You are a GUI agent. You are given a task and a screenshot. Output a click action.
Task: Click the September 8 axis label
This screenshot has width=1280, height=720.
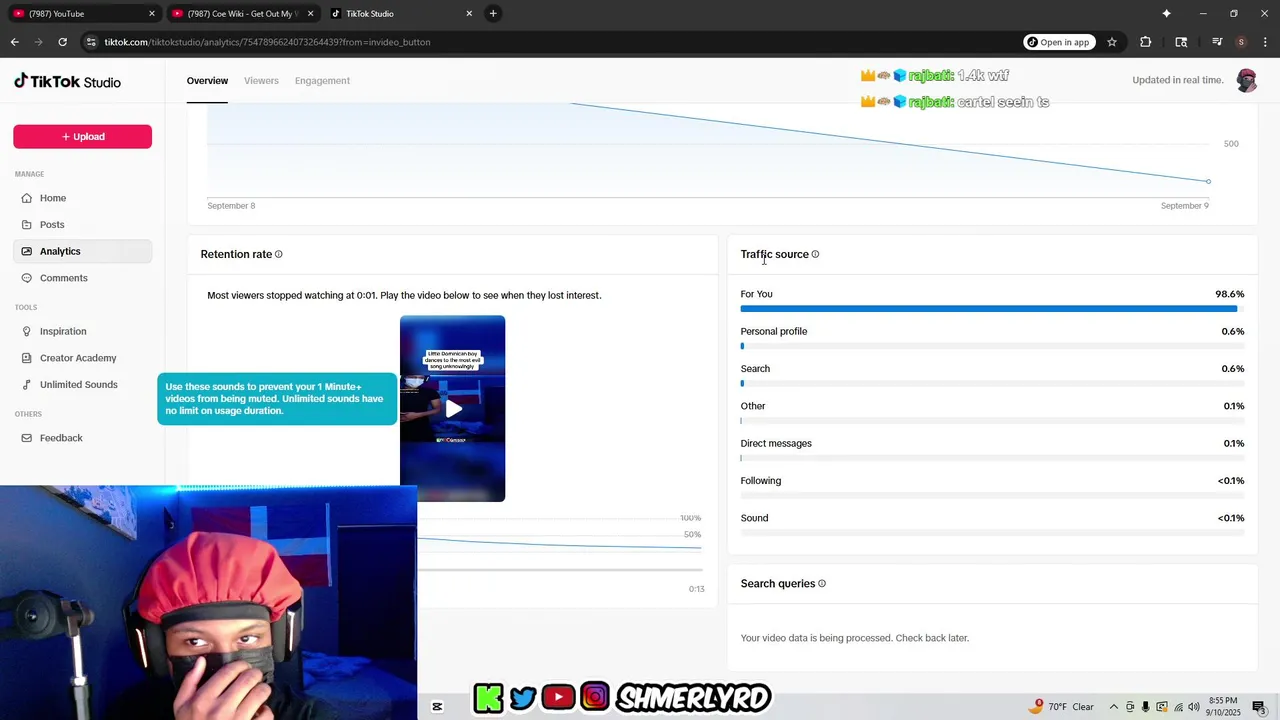coord(231,206)
